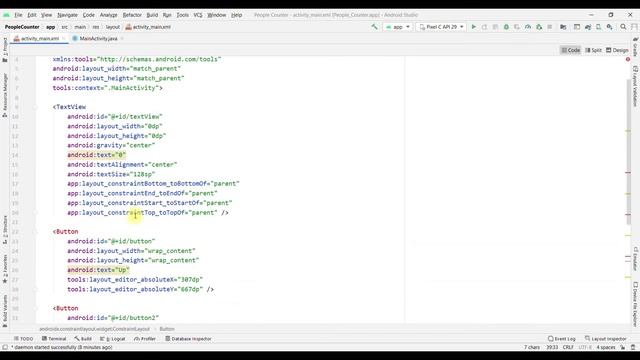Open the Device File Explorer right sidebar panel
The width and height of the screenshot is (640, 360).
click(x=636, y=304)
